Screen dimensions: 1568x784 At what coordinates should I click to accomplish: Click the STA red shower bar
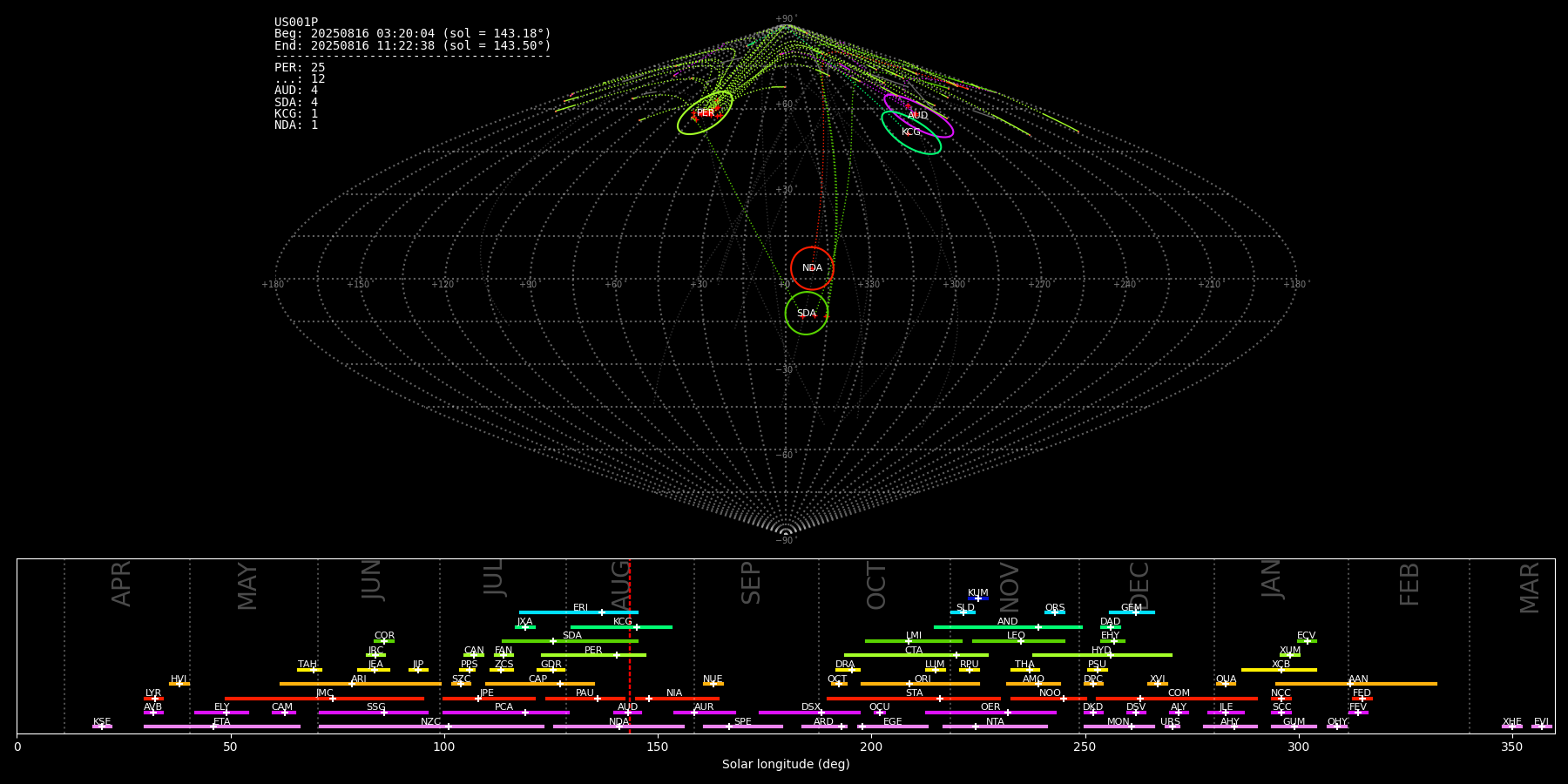tap(914, 699)
